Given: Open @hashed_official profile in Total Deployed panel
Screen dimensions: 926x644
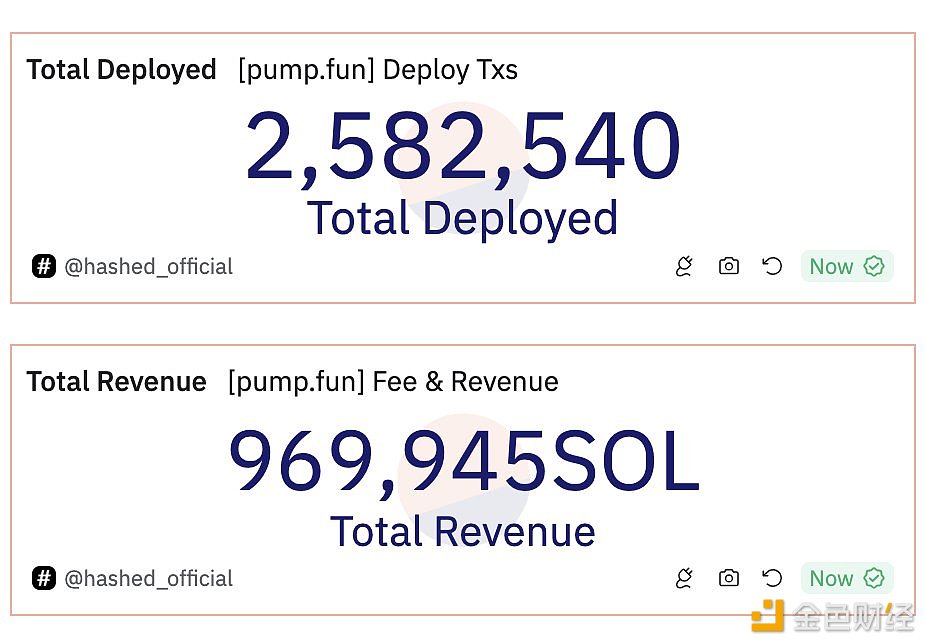Looking at the screenshot, I should click(148, 266).
